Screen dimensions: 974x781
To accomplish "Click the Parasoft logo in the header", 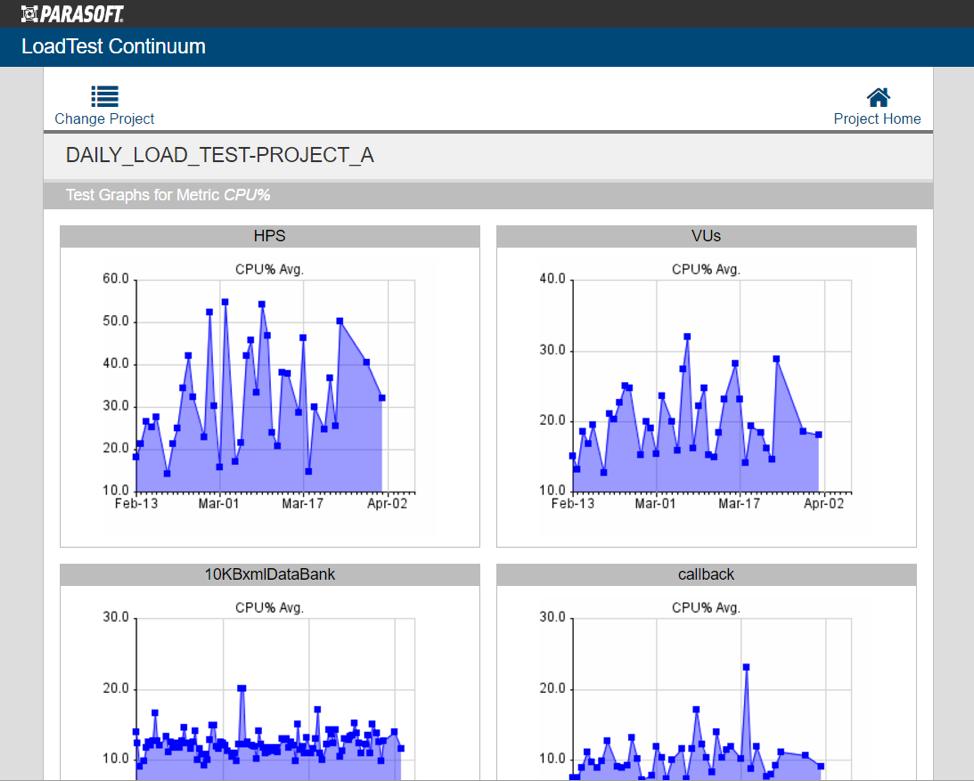I will pos(72,14).
